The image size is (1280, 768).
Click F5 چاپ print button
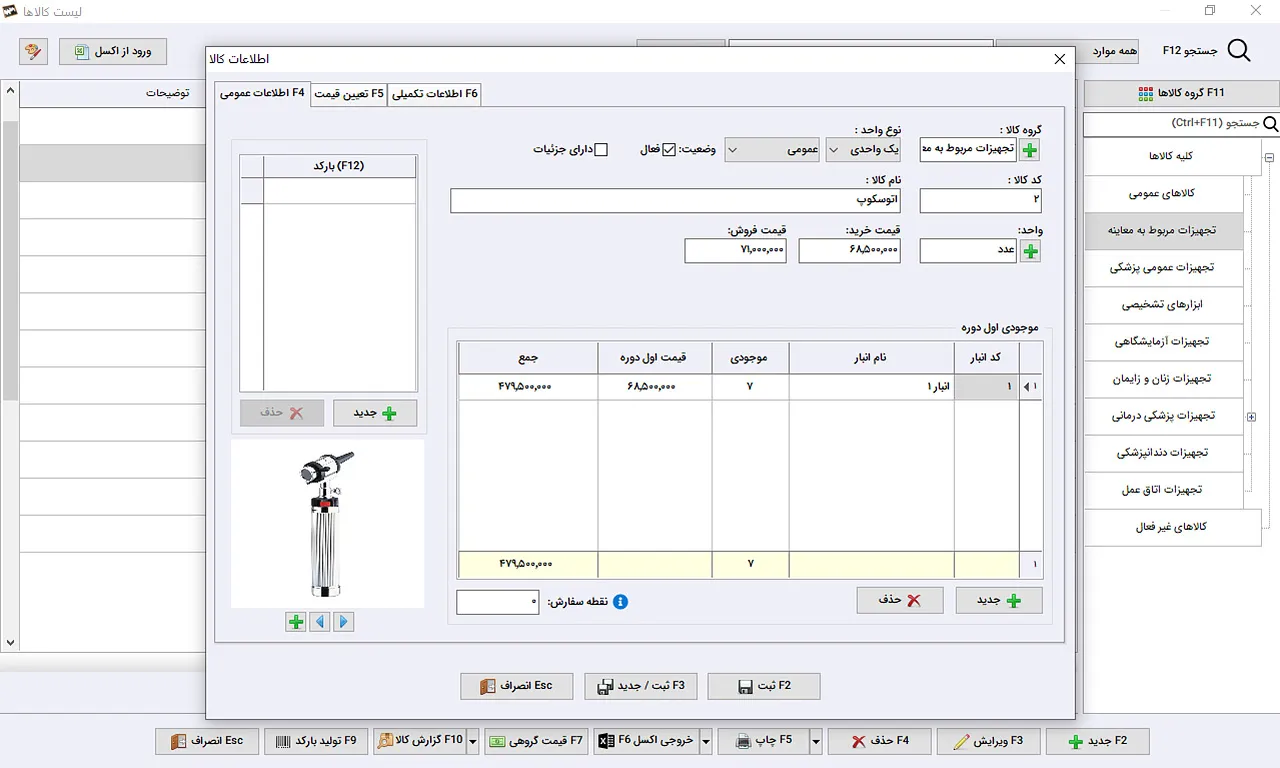(x=762, y=741)
